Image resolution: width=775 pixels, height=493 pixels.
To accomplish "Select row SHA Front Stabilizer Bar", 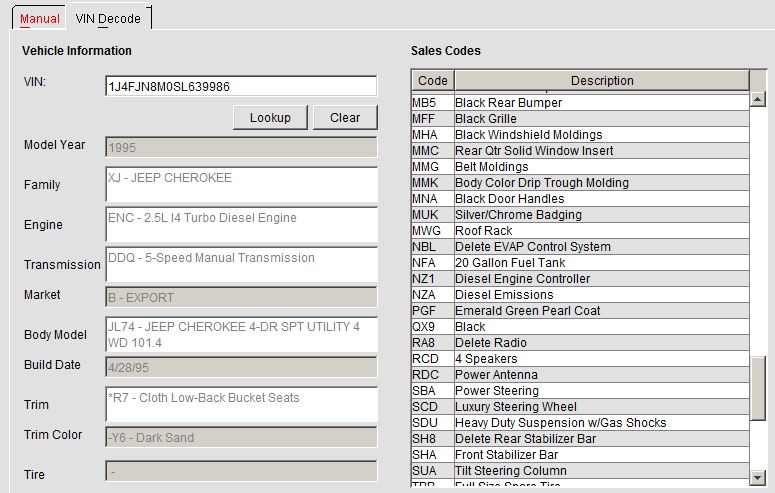I will (x=580, y=454).
